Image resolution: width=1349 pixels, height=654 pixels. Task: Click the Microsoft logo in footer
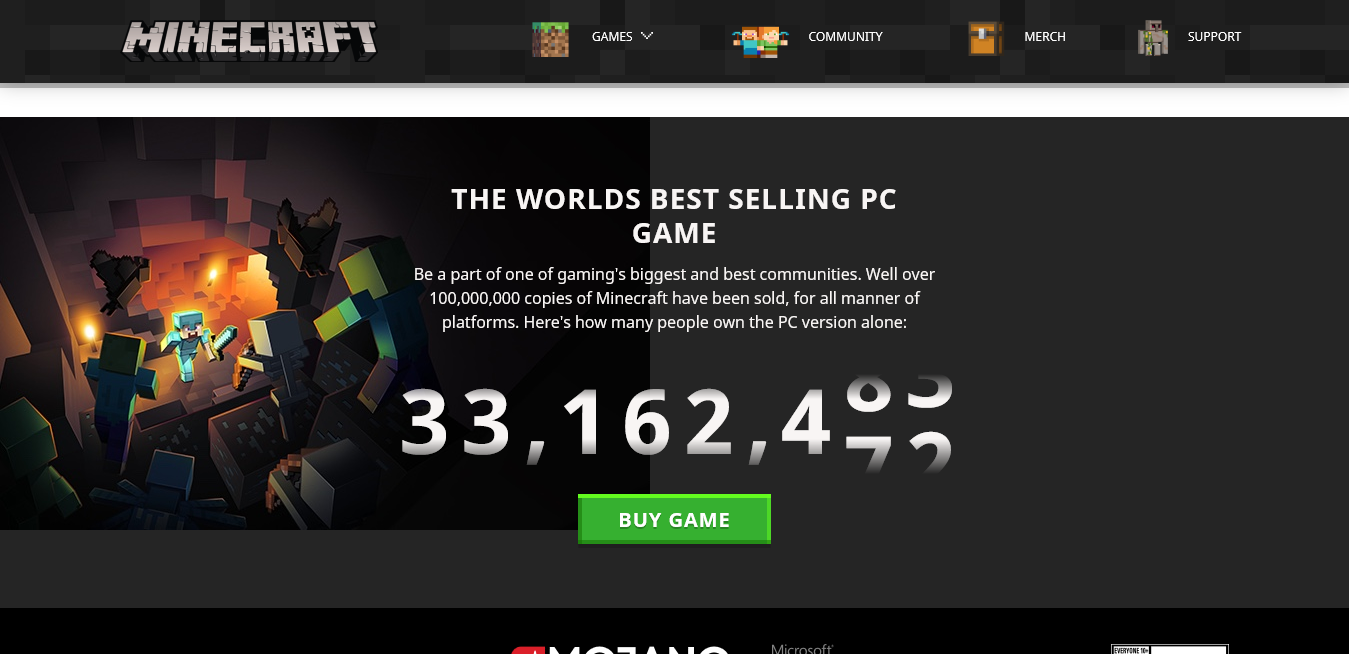(x=802, y=649)
